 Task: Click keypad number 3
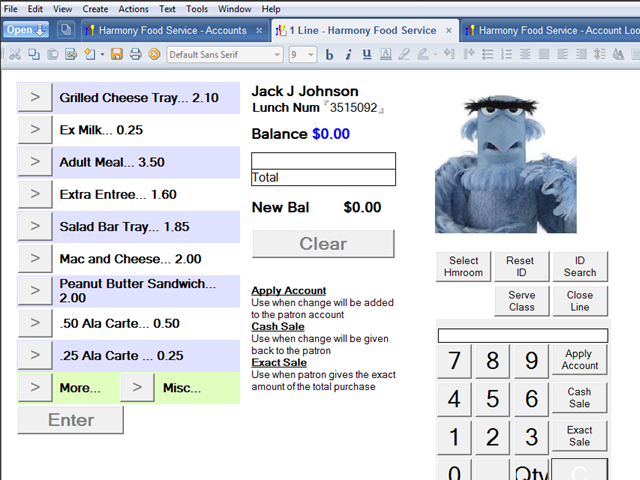pos(531,438)
